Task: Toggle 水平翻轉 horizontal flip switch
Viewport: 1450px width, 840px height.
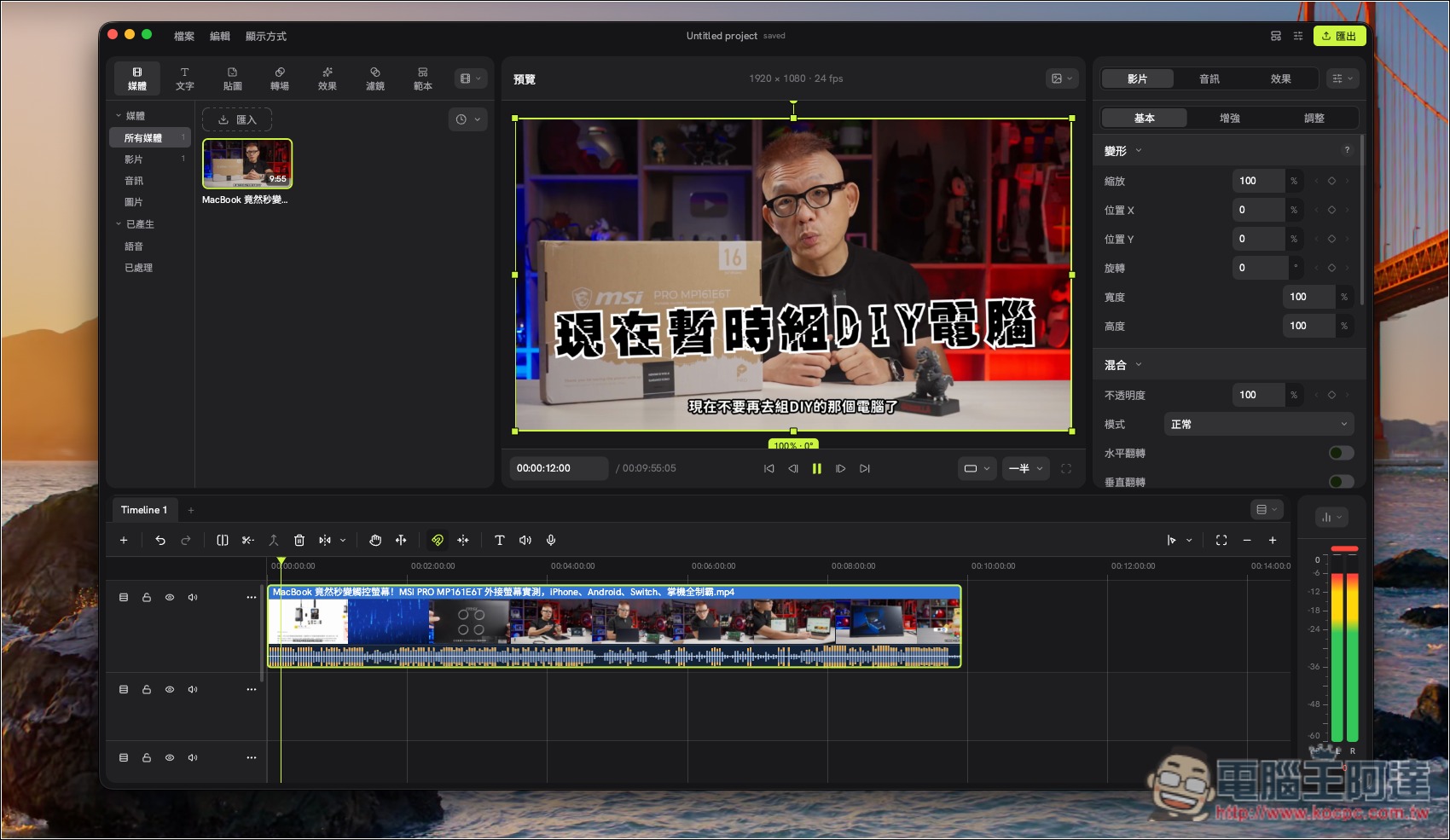Action: coord(1342,453)
